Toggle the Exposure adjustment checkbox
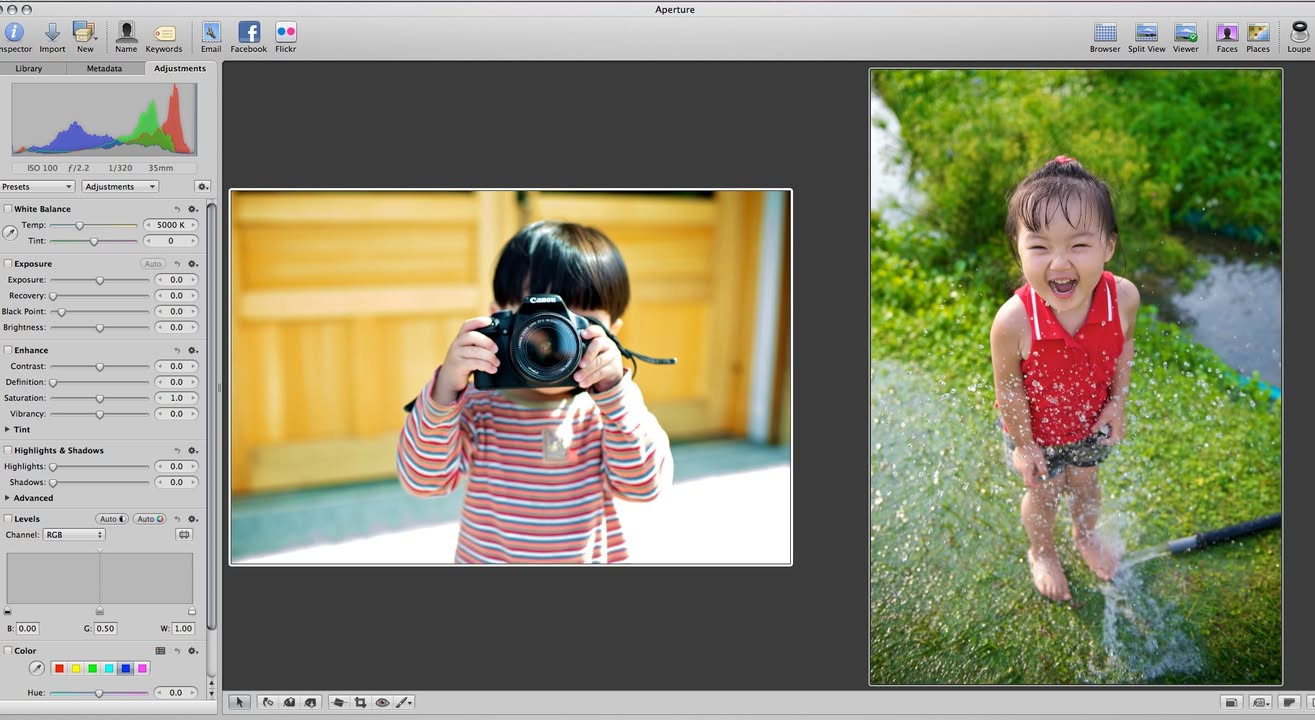The width and height of the screenshot is (1315, 720). tap(8, 264)
